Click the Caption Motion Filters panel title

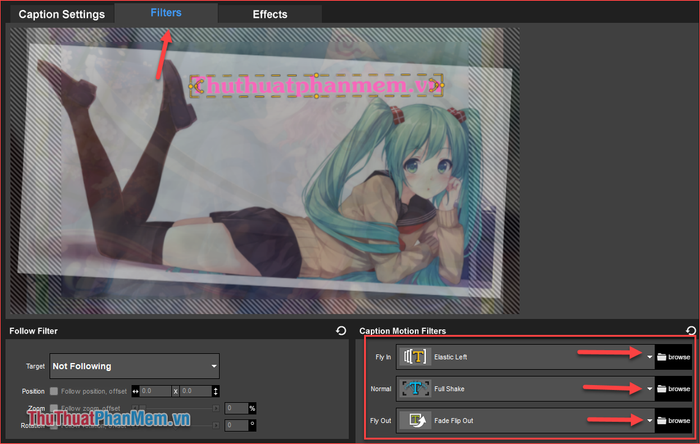(403, 331)
